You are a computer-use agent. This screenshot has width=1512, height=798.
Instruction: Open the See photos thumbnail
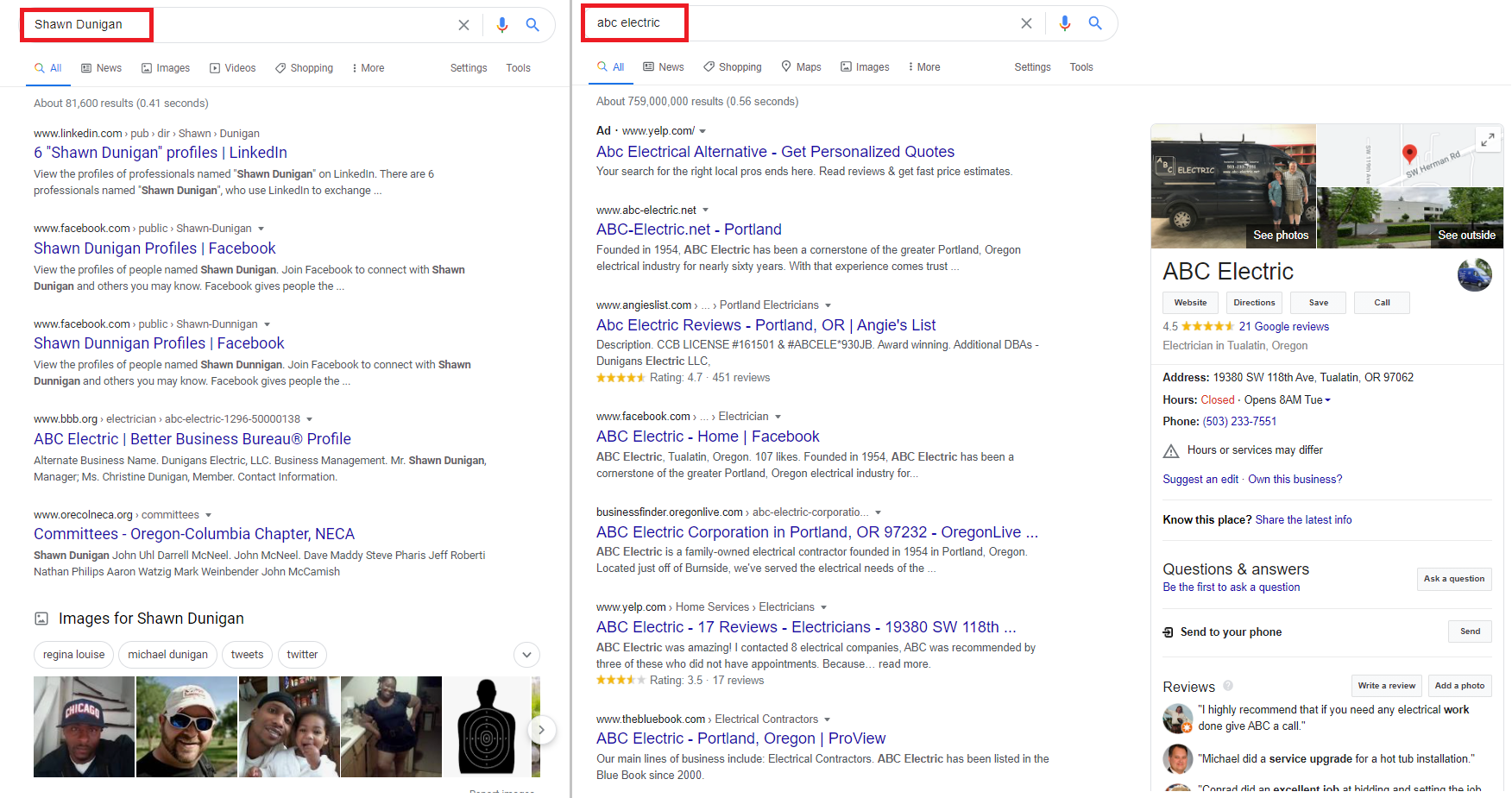tap(1233, 186)
